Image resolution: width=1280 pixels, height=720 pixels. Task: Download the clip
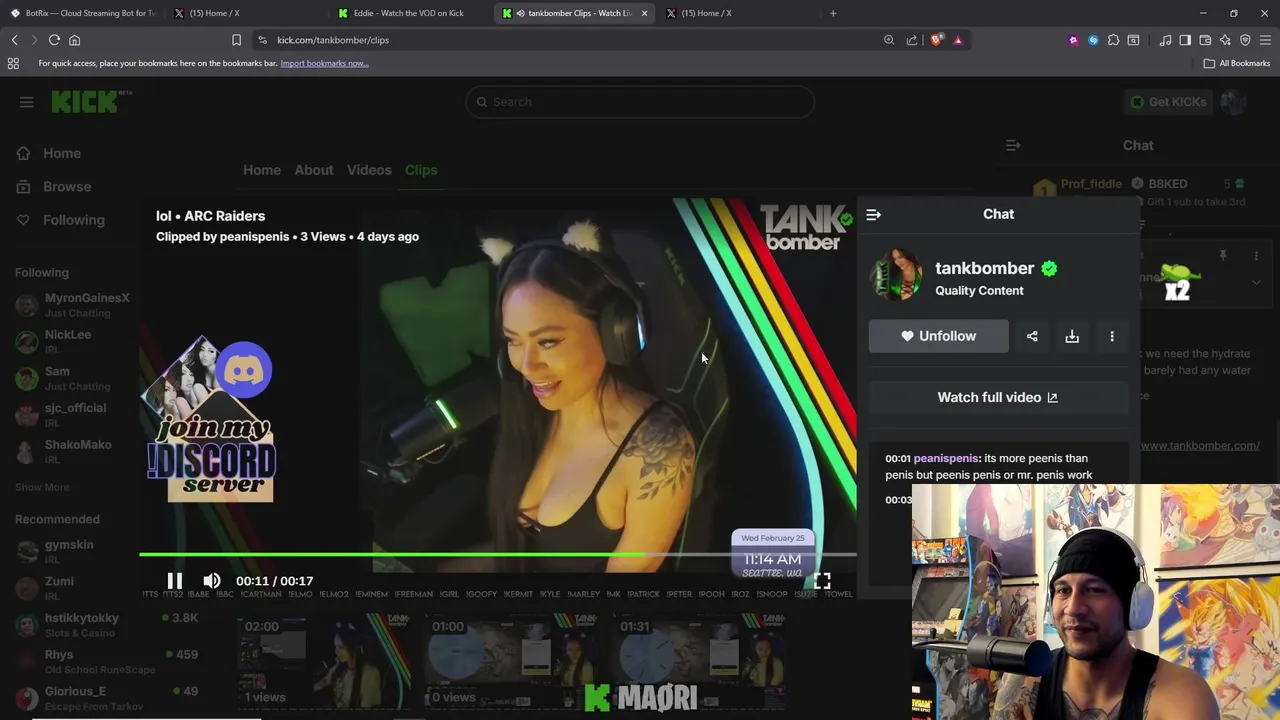[1072, 336]
